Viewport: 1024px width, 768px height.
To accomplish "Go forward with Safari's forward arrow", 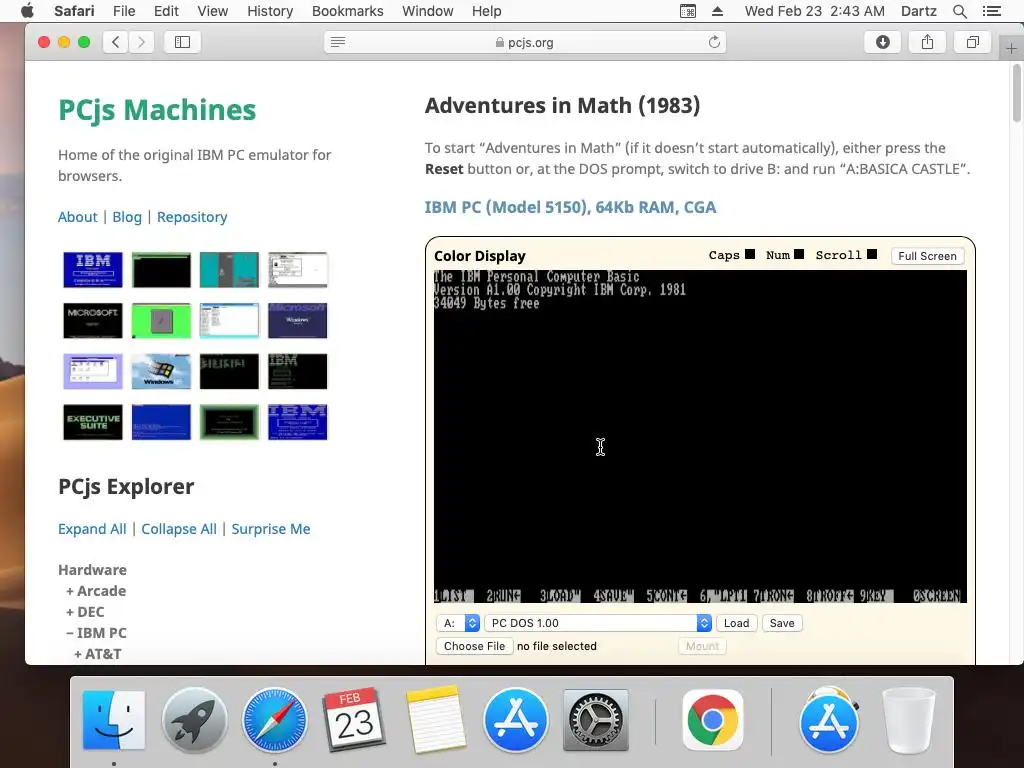I will tap(141, 42).
